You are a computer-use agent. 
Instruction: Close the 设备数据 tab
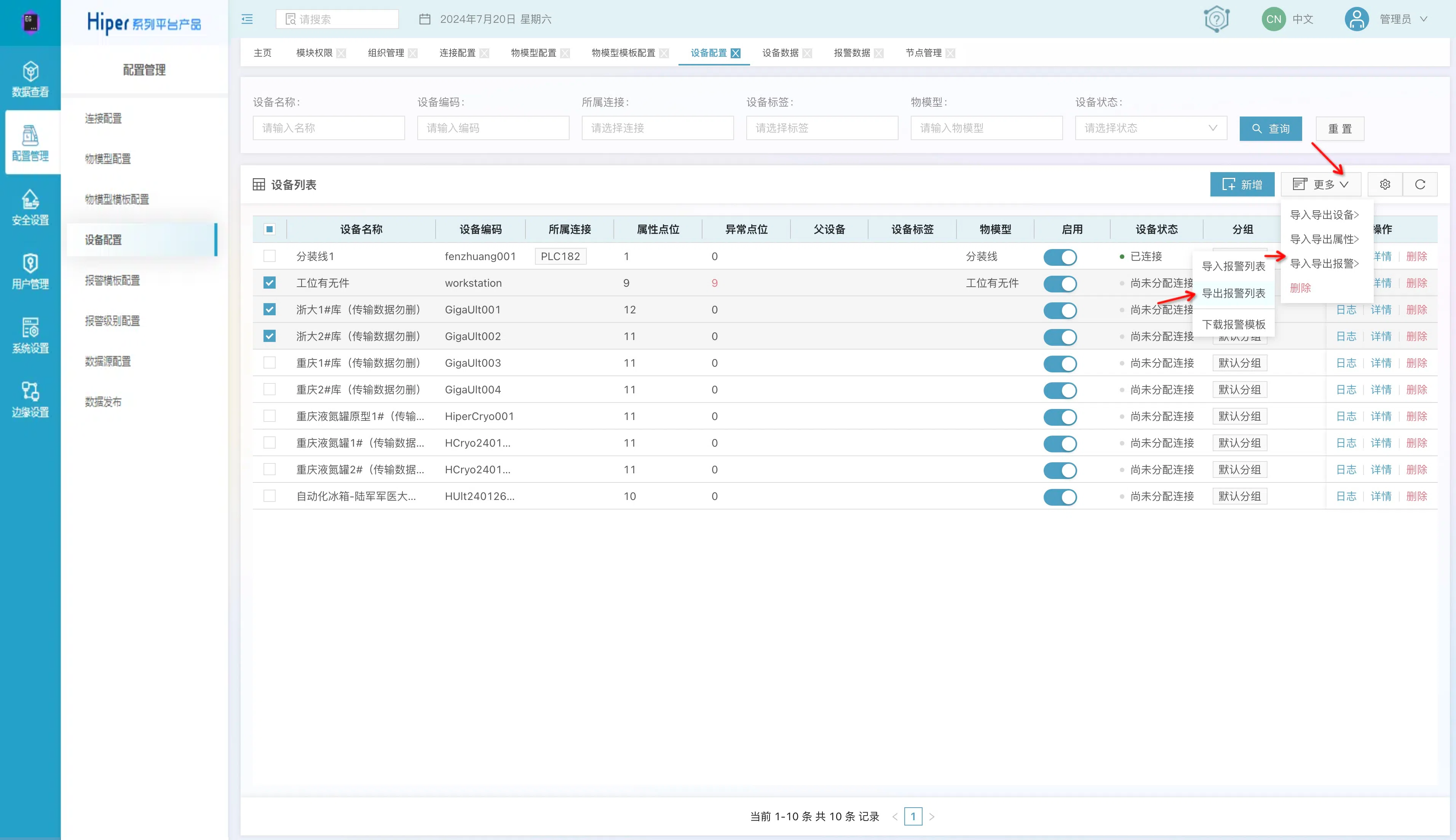pyautogui.click(x=808, y=53)
